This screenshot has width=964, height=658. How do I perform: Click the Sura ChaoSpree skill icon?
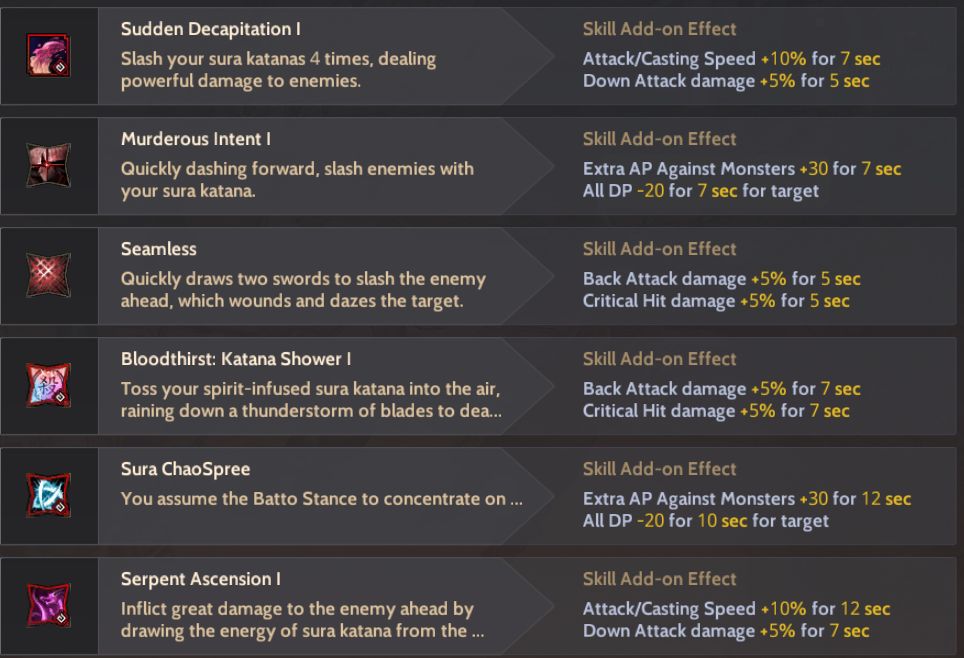(48, 494)
